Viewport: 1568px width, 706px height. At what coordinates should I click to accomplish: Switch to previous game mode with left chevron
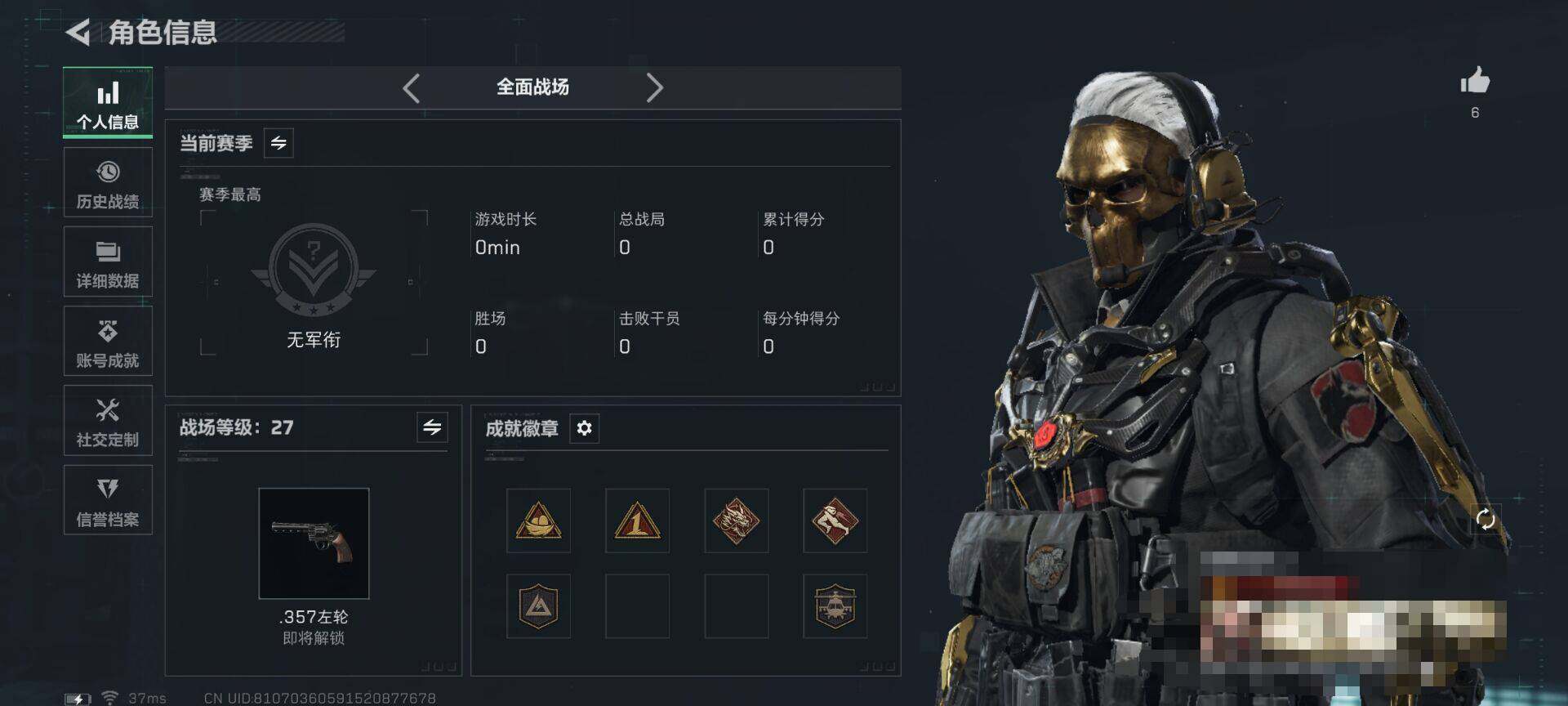tap(412, 87)
